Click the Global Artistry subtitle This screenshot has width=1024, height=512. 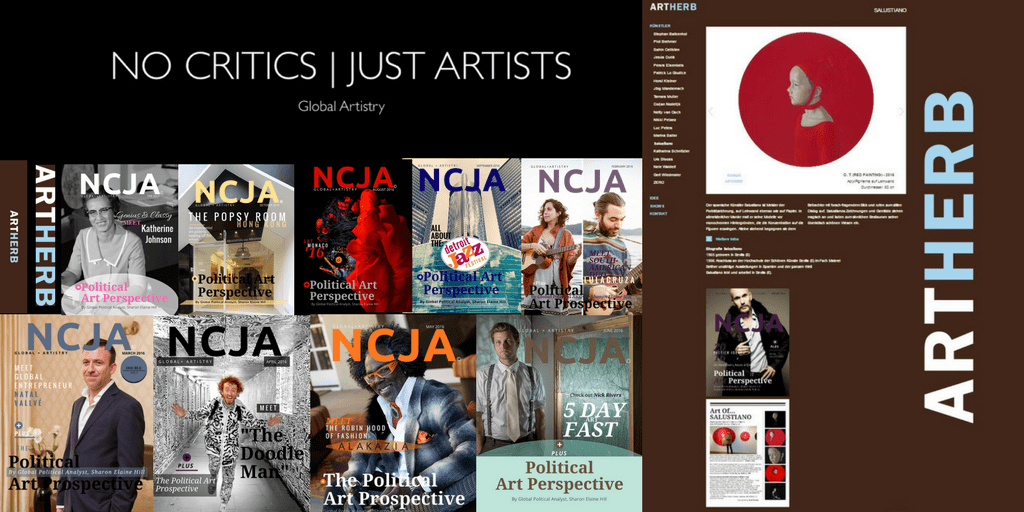341,106
